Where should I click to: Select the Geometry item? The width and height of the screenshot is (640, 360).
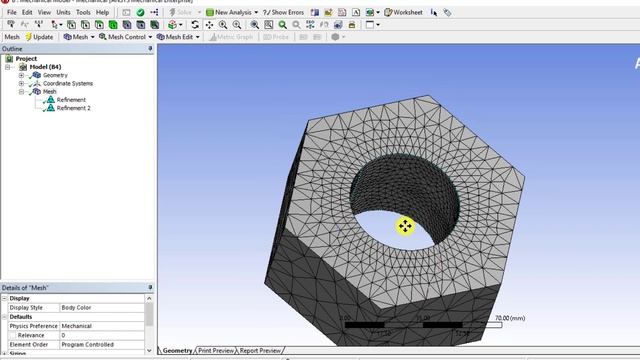coord(55,75)
